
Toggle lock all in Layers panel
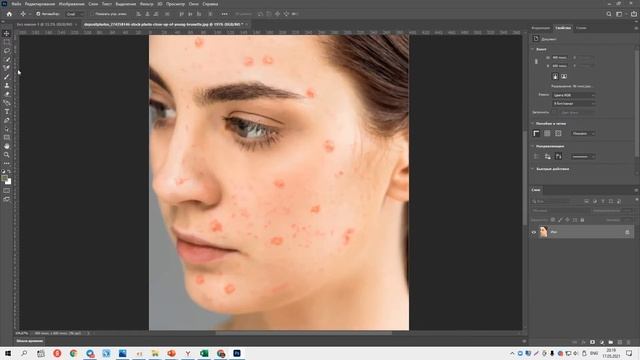coord(582,220)
